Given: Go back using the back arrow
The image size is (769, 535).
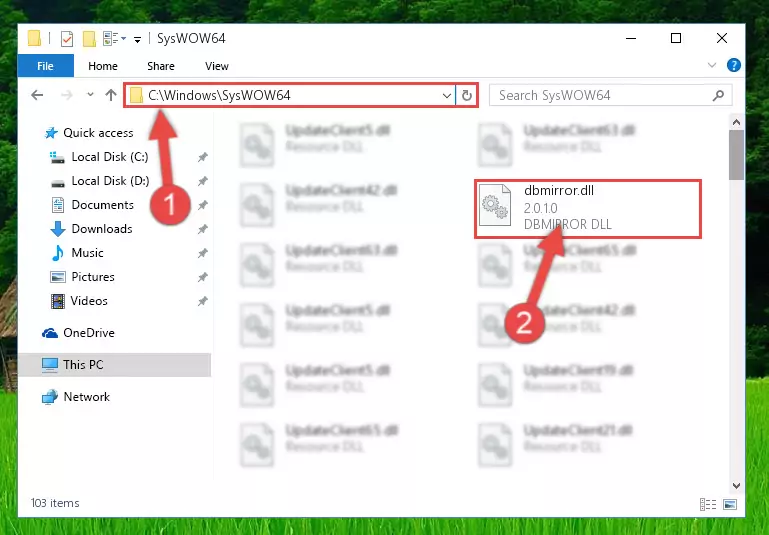Looking at the screenshot, I should [x=37, y=95].
